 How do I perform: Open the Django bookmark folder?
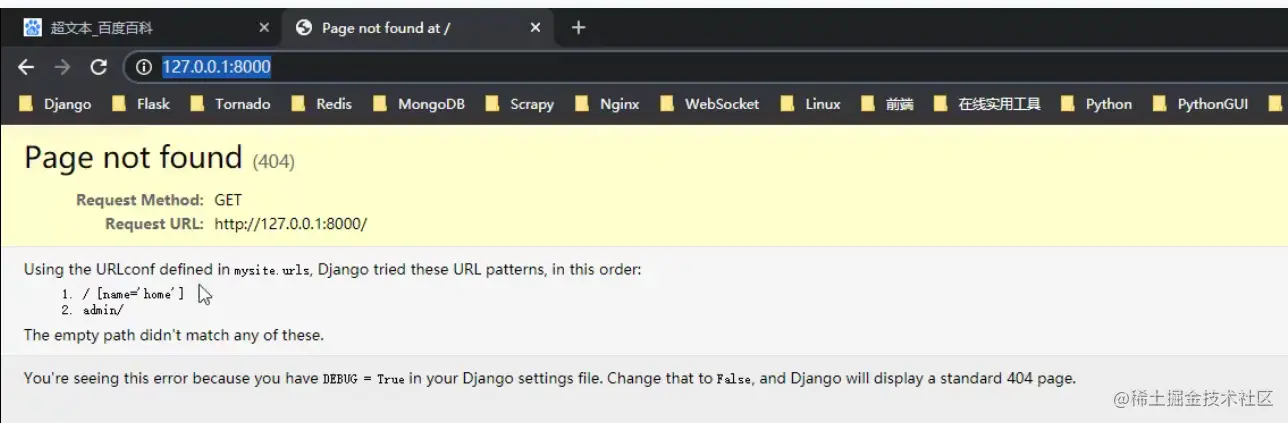(56, 104)
